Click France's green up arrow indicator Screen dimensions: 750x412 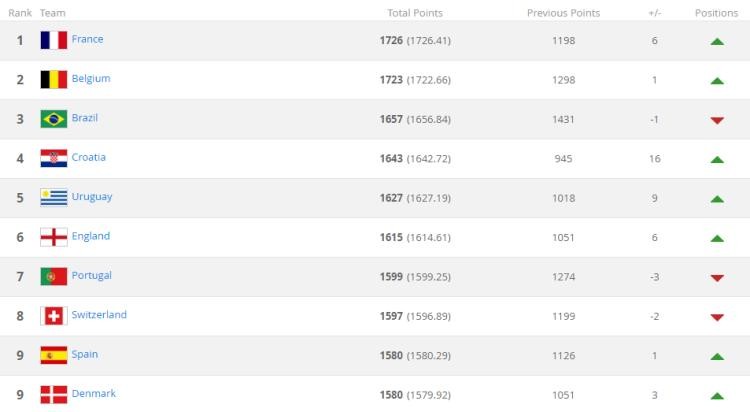[717, 41]
